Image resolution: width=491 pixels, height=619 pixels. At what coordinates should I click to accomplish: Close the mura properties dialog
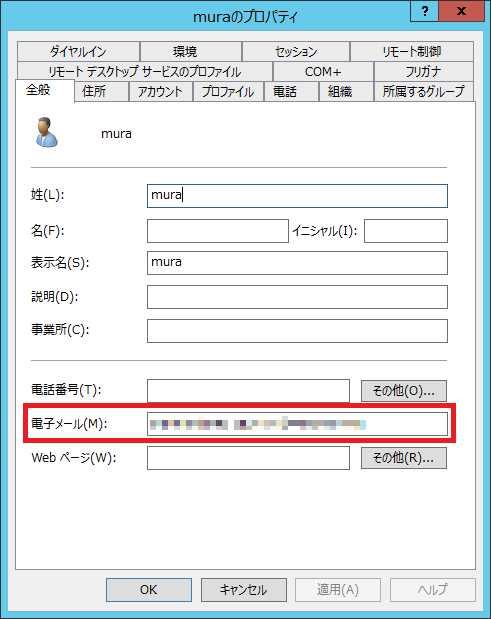(461, 11)
